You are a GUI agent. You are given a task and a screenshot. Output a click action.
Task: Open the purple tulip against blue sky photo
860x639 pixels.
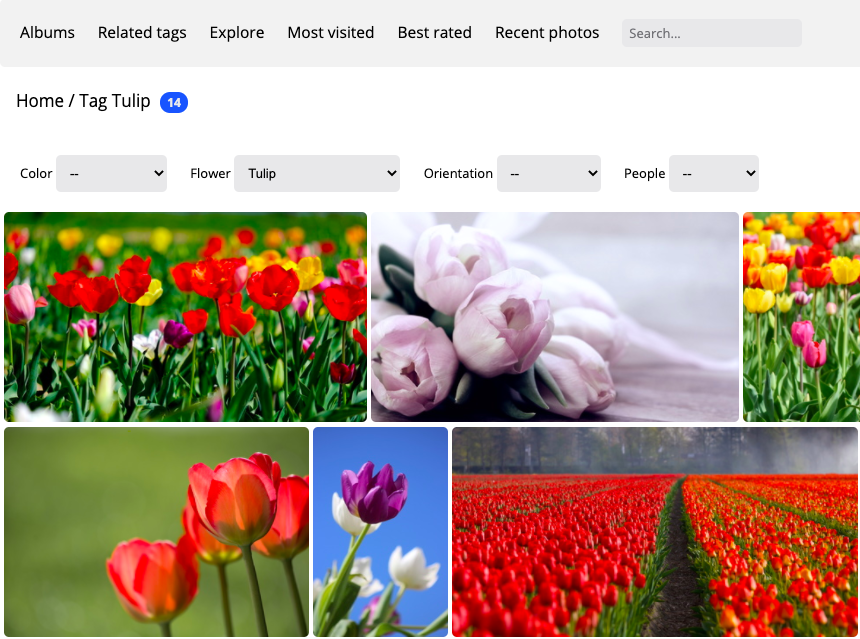[381, 532]
